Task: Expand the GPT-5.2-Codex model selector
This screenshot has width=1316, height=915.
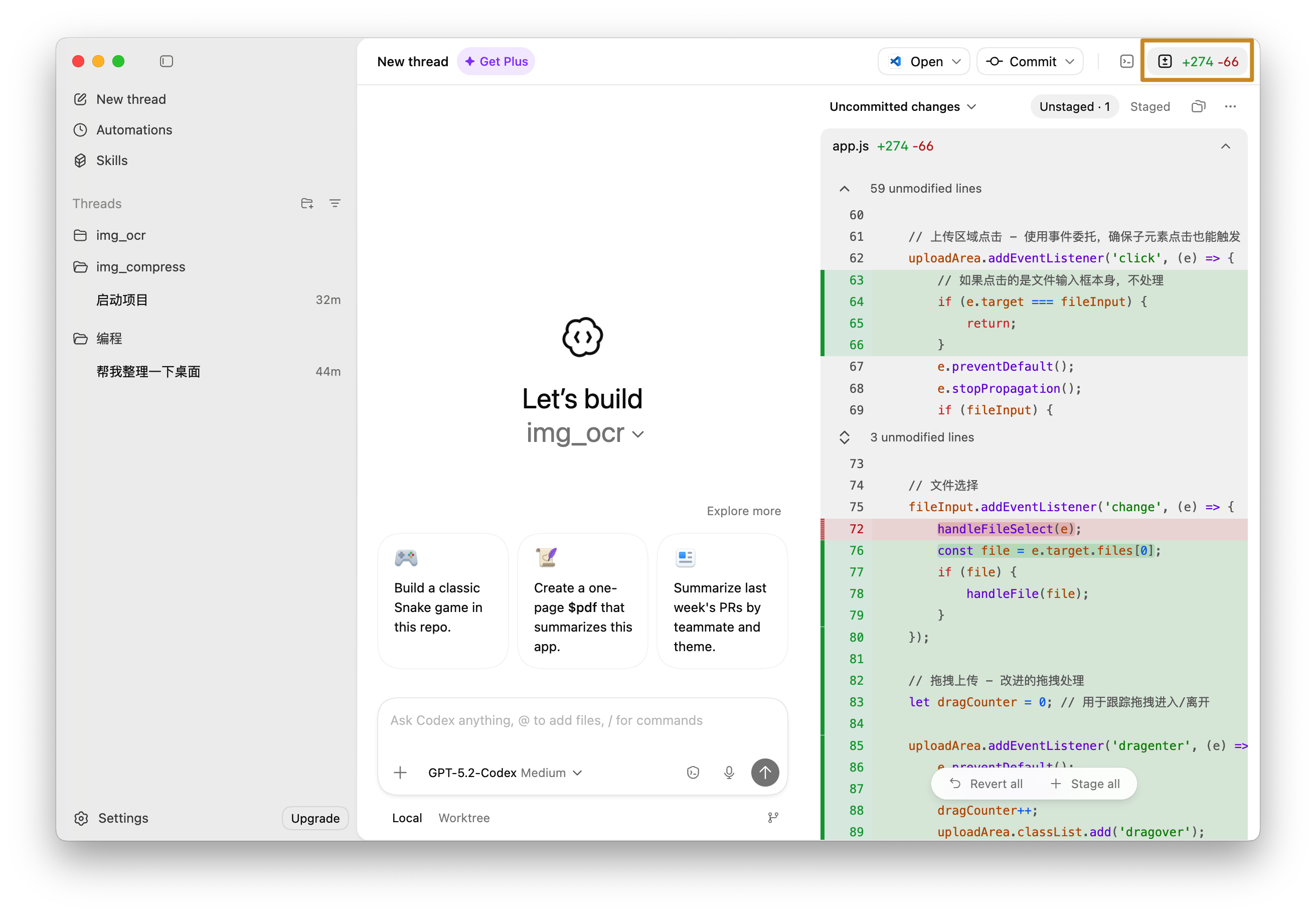Action: [x=505, y=773]
